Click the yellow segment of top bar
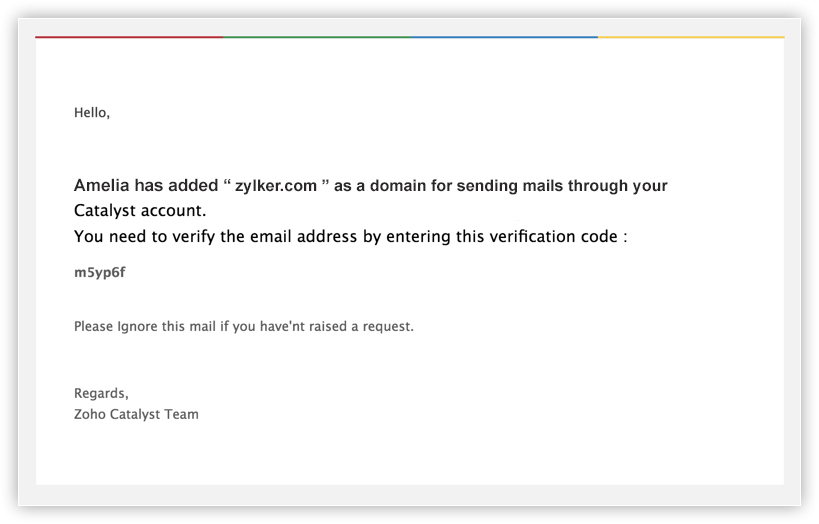This screenshot has width=819, height=524. 691,37
